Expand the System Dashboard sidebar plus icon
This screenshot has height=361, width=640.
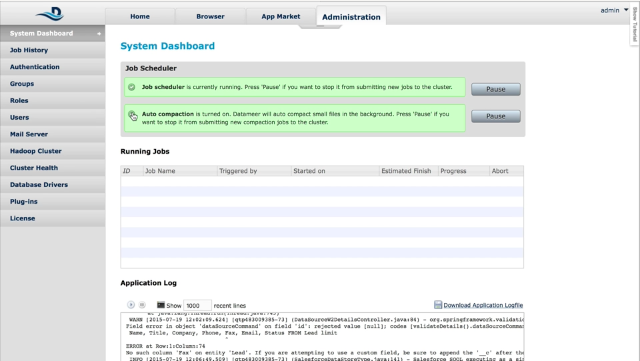point(99,33)
